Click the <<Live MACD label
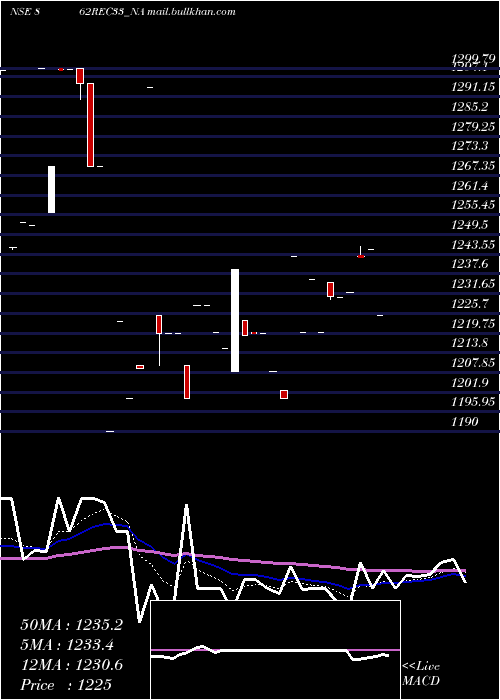This screenshot has height=700, width=500. click(421, 674)
